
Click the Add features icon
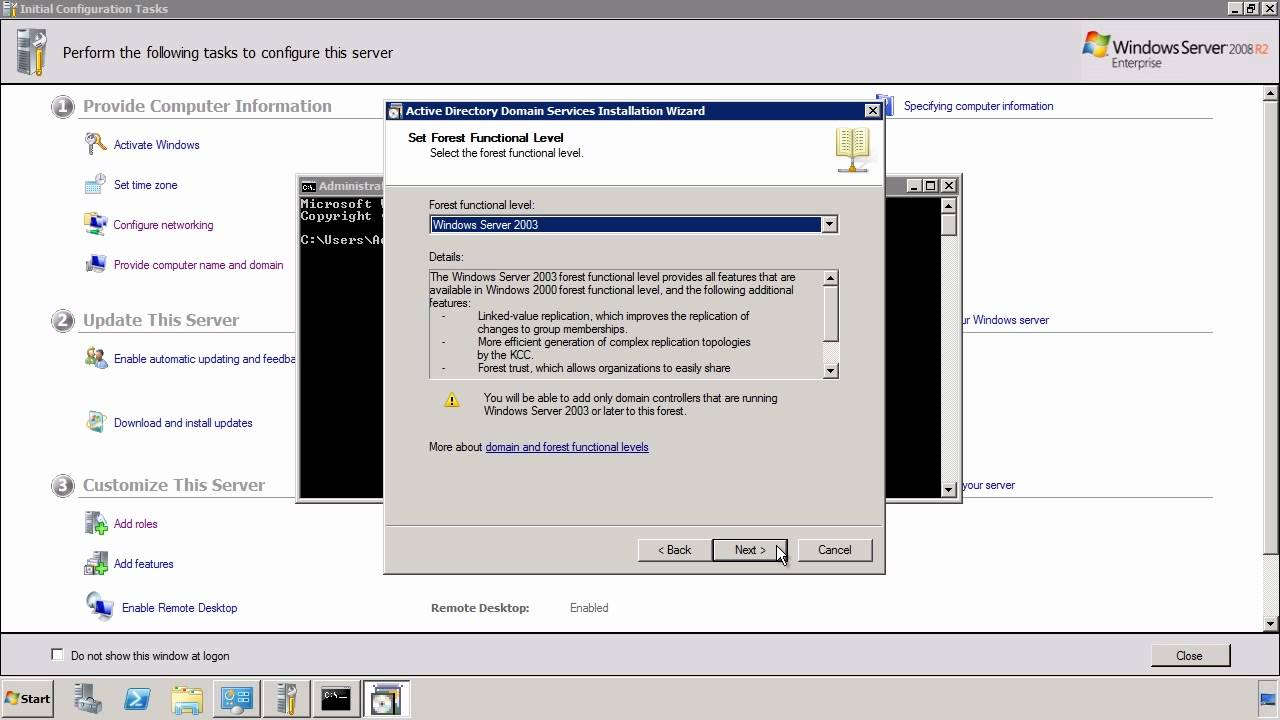[96, 563]
